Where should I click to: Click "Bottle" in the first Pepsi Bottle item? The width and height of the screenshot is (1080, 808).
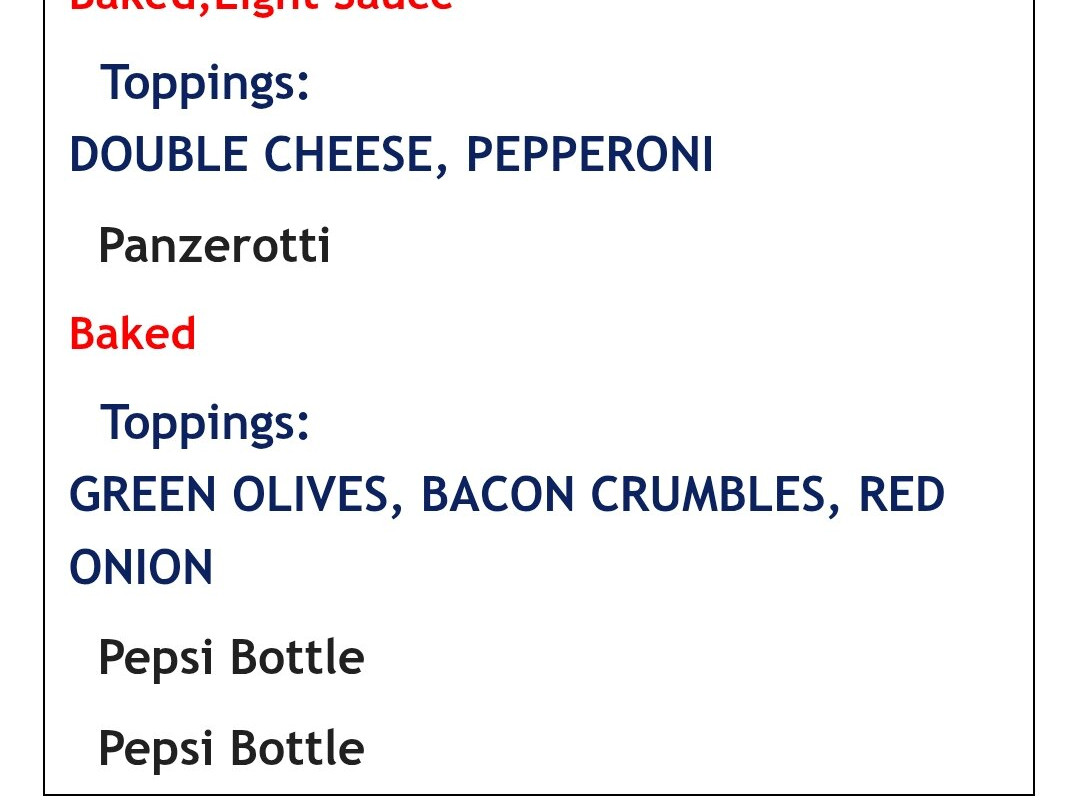pos(297,658)
